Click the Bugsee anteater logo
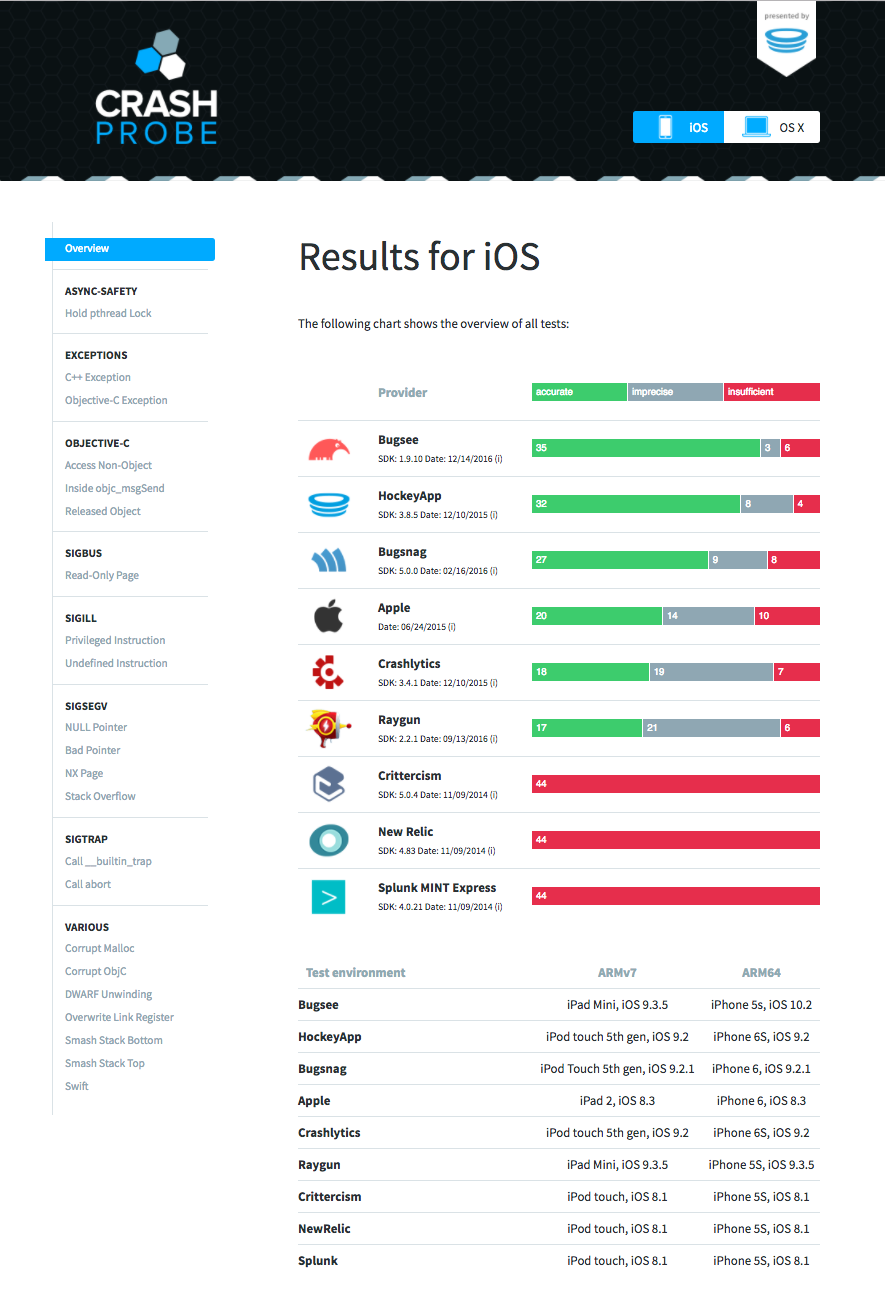The height and width of the screenshot is (1291, 885). point(329,450)
